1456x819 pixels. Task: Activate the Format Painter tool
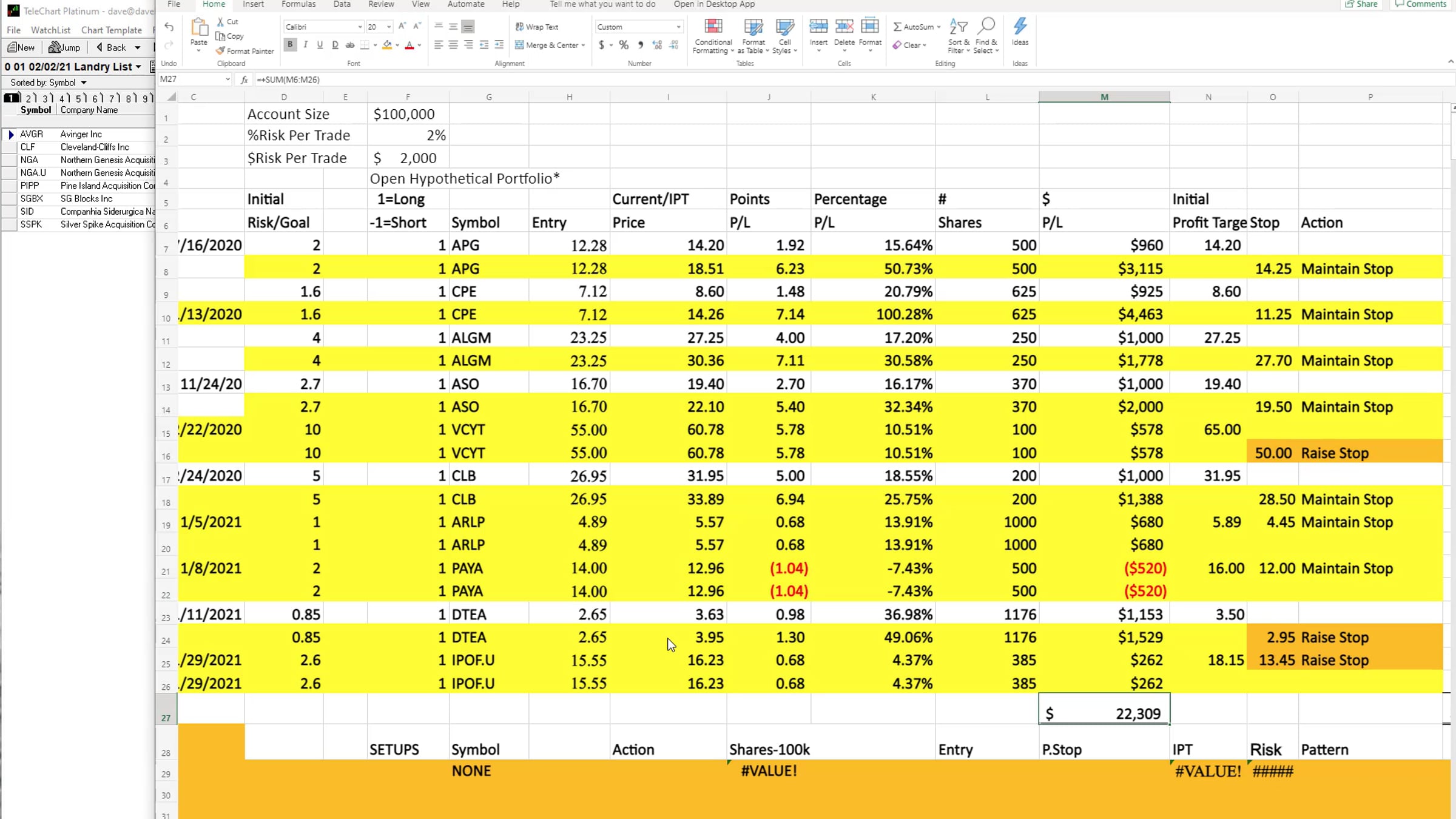[245, 51]
